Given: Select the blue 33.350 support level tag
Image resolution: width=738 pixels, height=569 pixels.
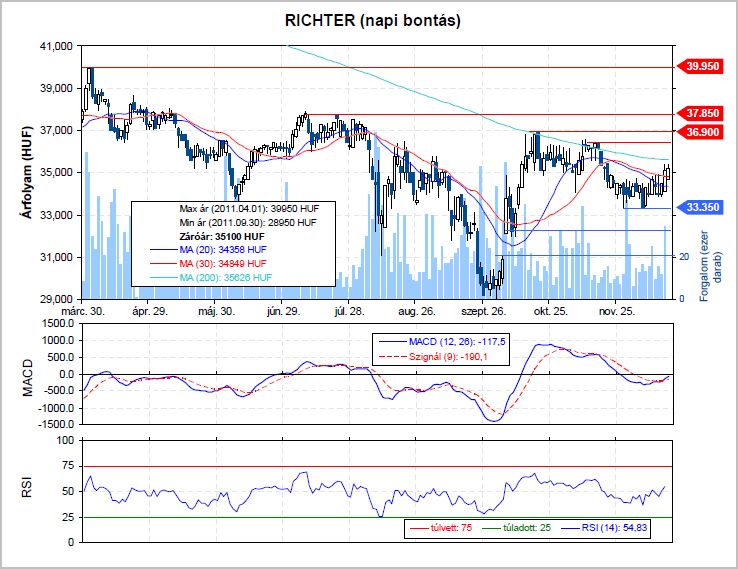Looking at the screenshot, I should click(699, 208).
